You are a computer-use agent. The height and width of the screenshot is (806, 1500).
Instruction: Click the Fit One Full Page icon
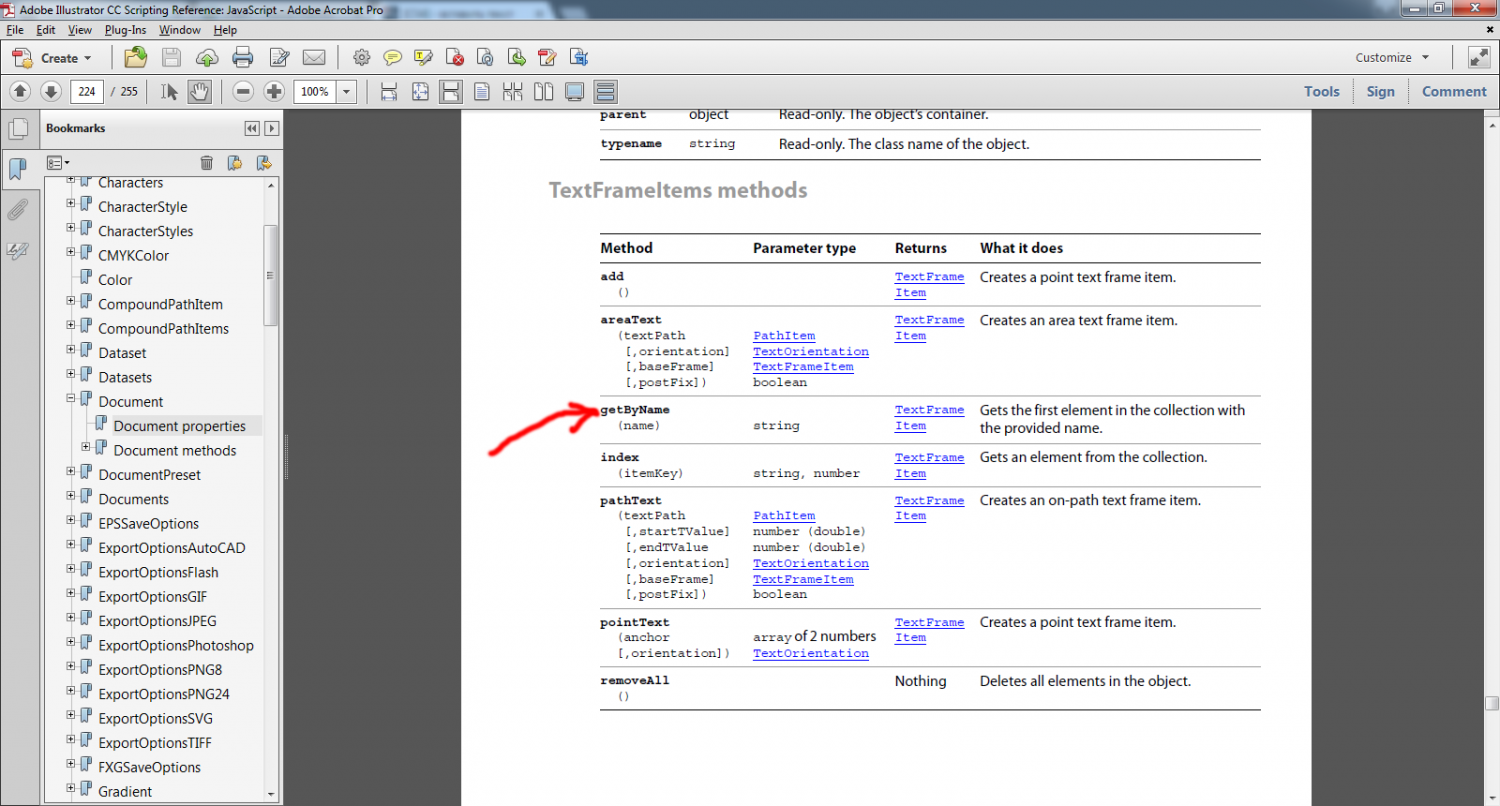click(x=420, y=91)
